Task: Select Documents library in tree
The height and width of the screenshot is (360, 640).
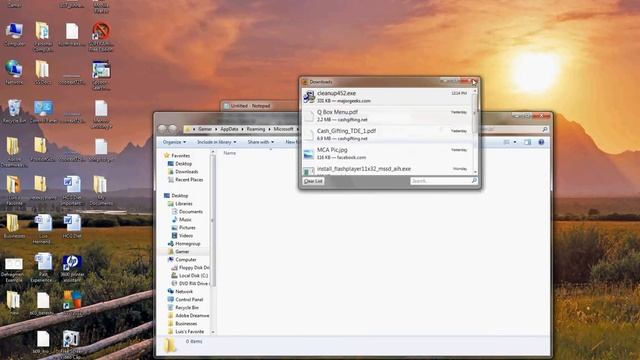Action: tap(187, 211)
